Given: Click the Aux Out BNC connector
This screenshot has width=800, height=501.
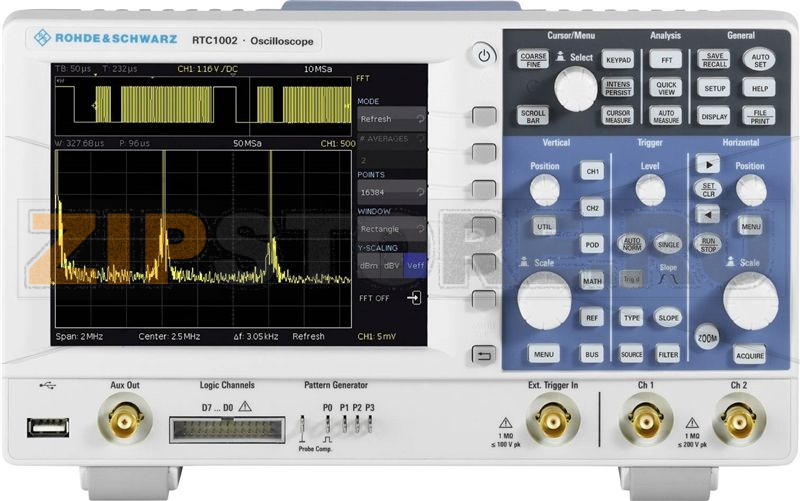Looking at the screenshot, I should pyautogui.click(x=124, y=421).
